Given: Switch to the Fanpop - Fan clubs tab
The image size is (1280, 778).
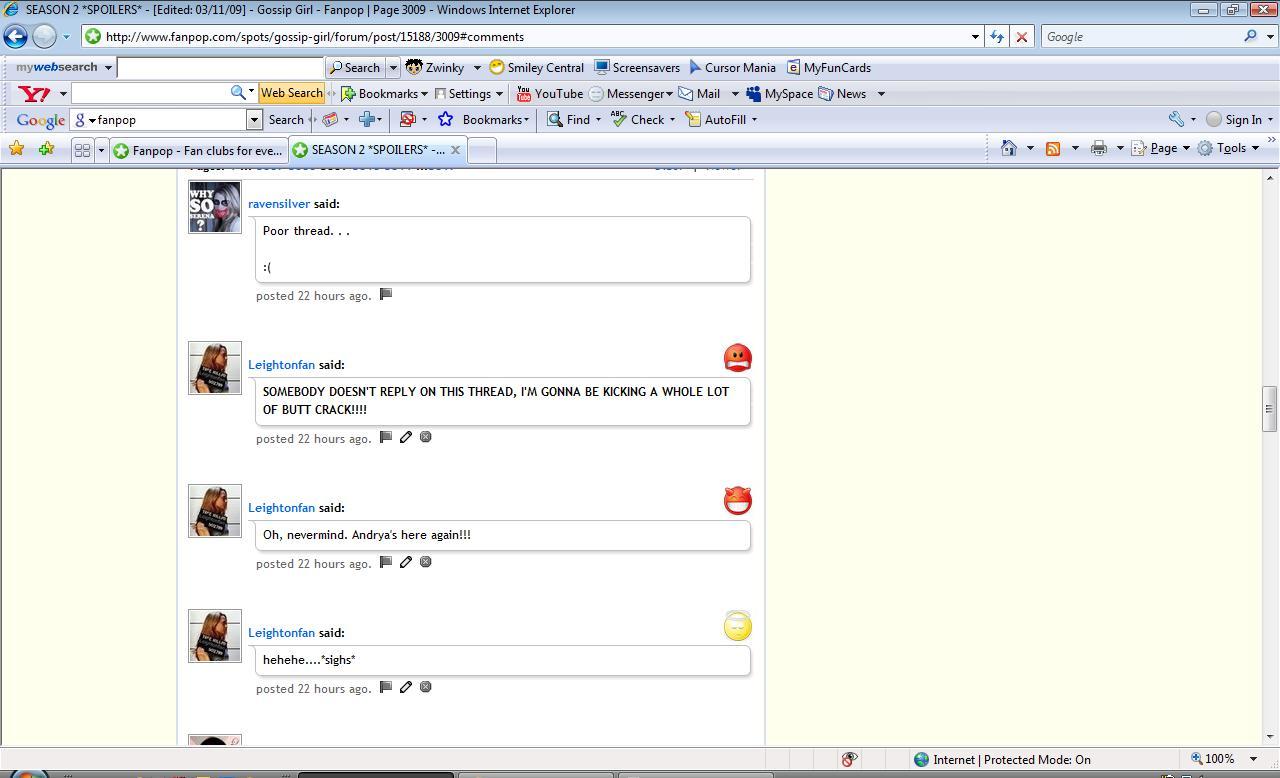Looking at the screenshot, I should [198, 150].
